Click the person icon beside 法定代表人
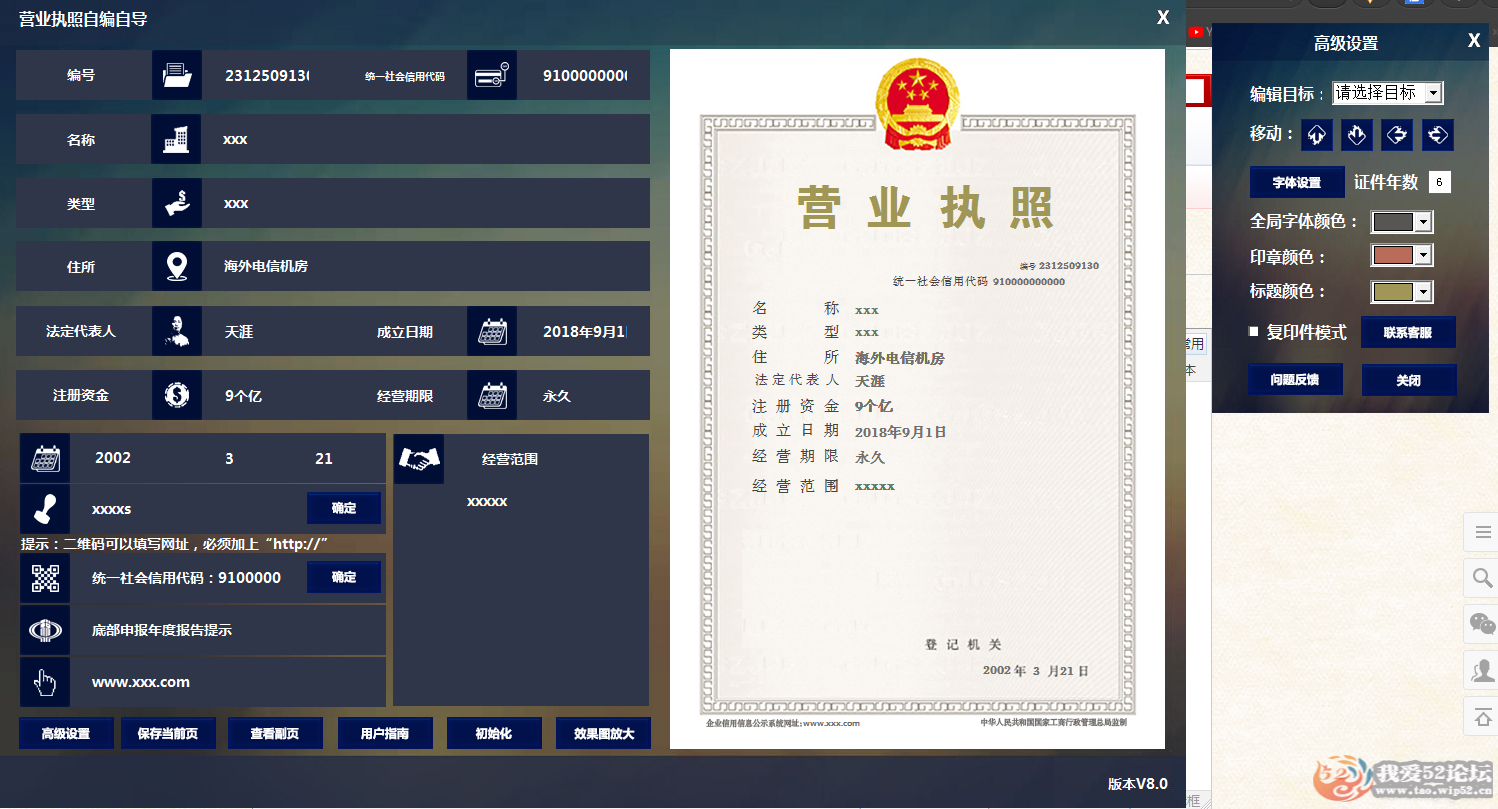The image size is (1498, 809). tap(177, 331)
